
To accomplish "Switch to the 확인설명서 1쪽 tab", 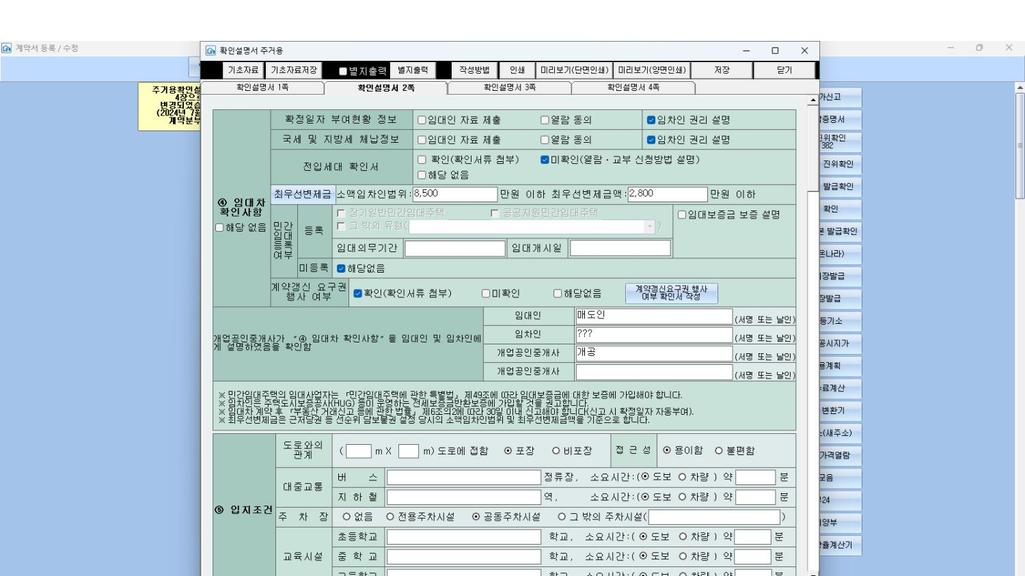I will pyautogui.click(x=262, y=88).
